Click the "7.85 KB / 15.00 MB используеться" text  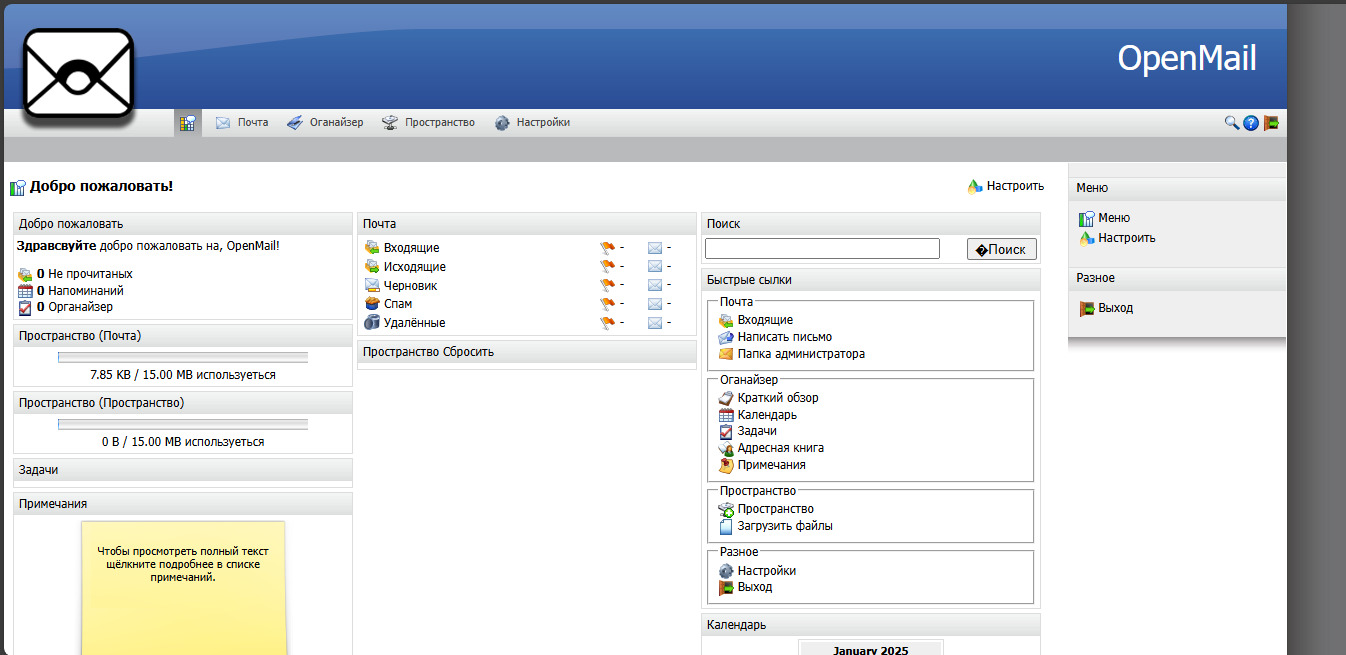tap(183, 375)
